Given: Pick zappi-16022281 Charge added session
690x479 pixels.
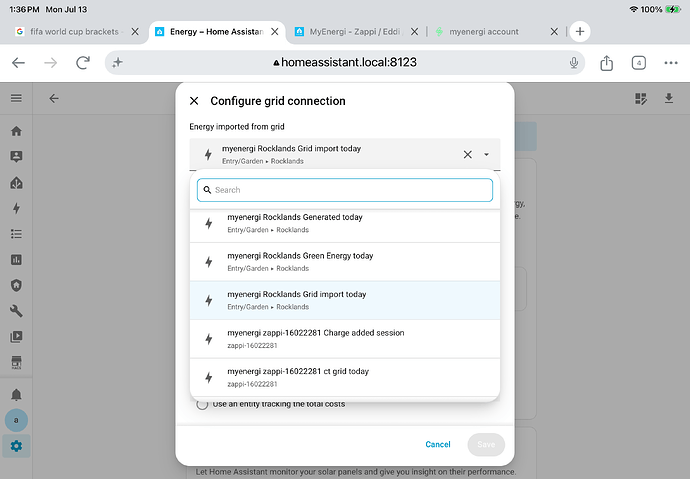Looking at the screenshot, I should point(345,339).
